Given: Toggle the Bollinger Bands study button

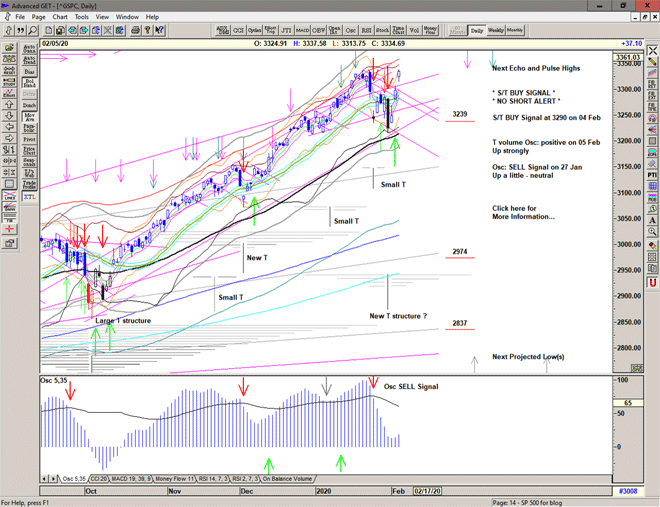Looking at the screenshot, I should 29,83.
